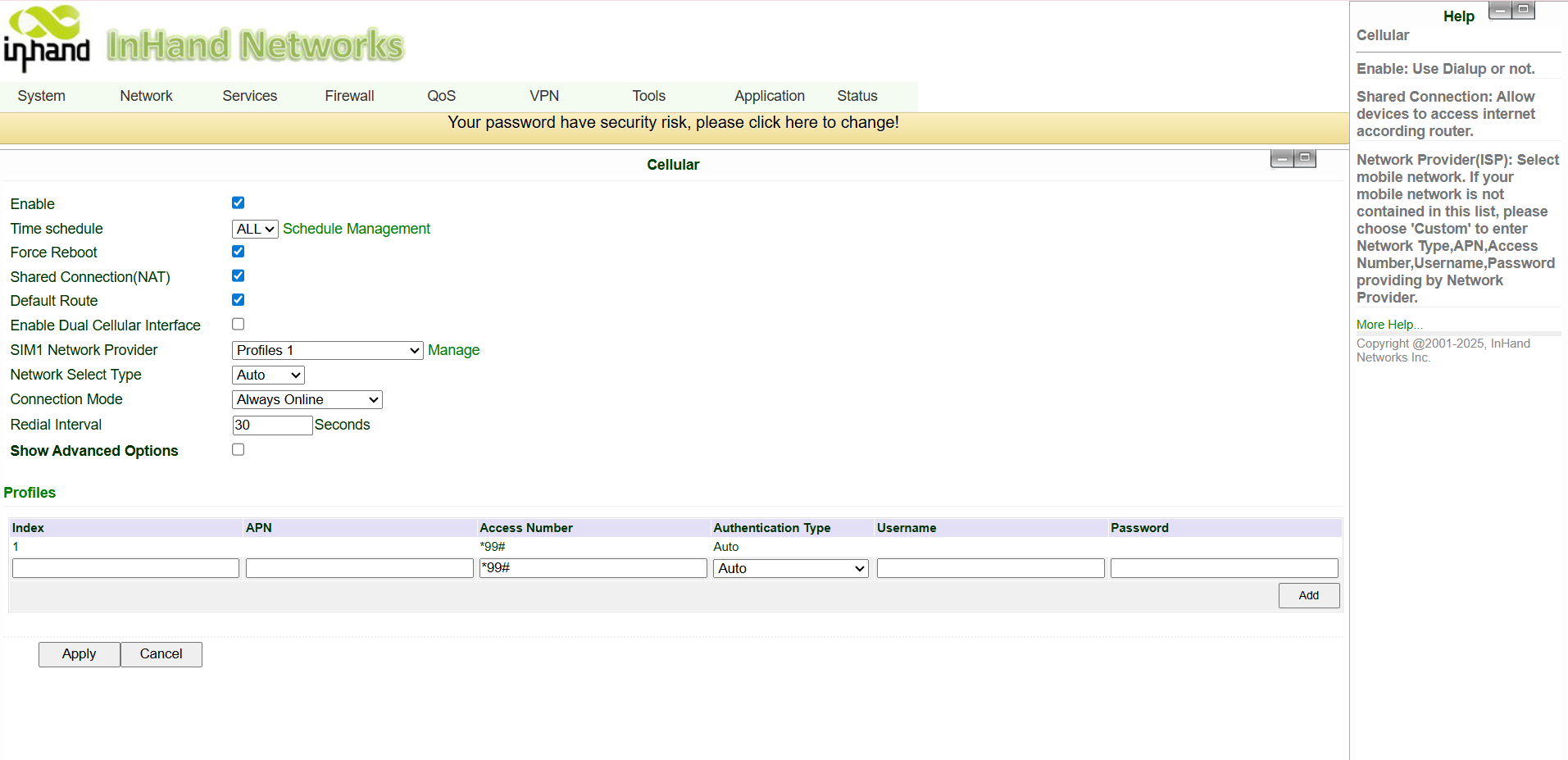Click the Apply button
Screen dimensions: 1568x760
[80, 654]
